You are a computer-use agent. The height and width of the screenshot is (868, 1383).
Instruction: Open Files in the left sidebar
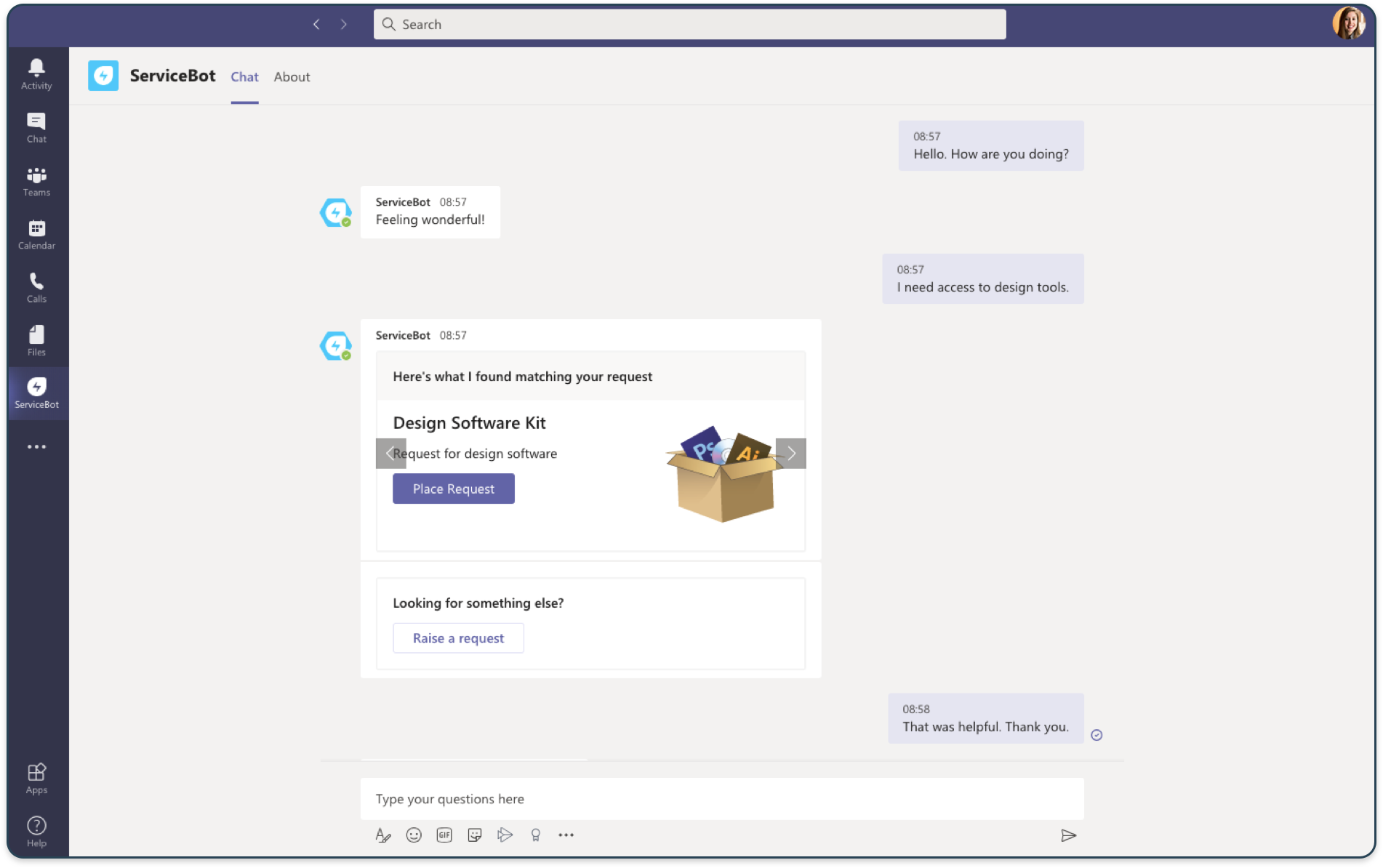pyautogui.click(x=36, y=340)
